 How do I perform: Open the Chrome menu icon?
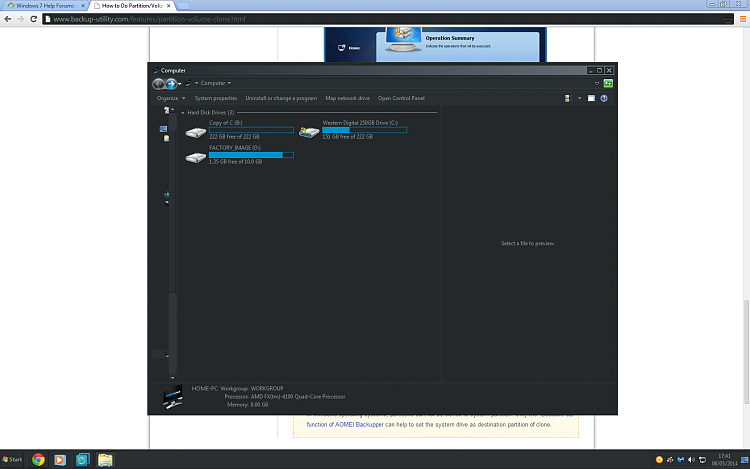coord(743,19)
